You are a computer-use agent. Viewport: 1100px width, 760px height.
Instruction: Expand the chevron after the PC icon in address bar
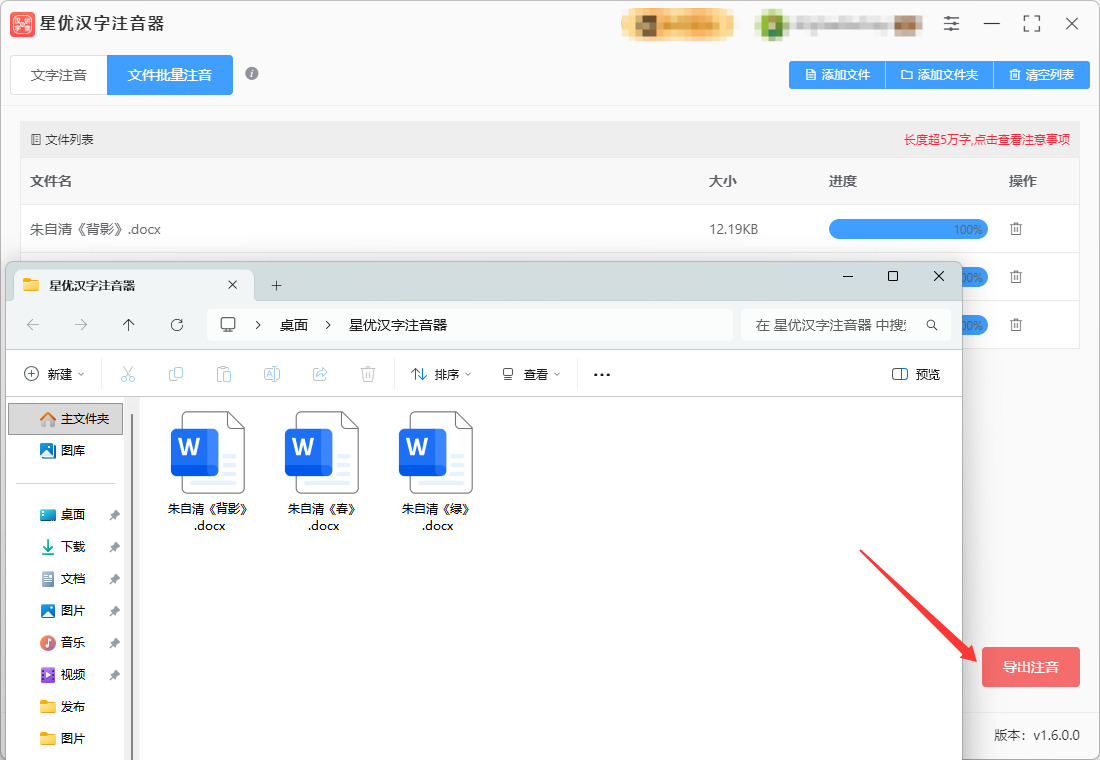click(258, 325)
